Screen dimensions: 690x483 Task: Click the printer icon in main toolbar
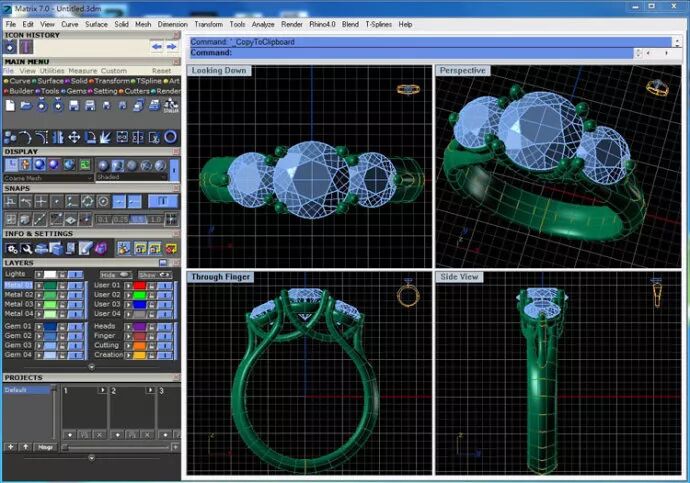click(x=154, y=105)
